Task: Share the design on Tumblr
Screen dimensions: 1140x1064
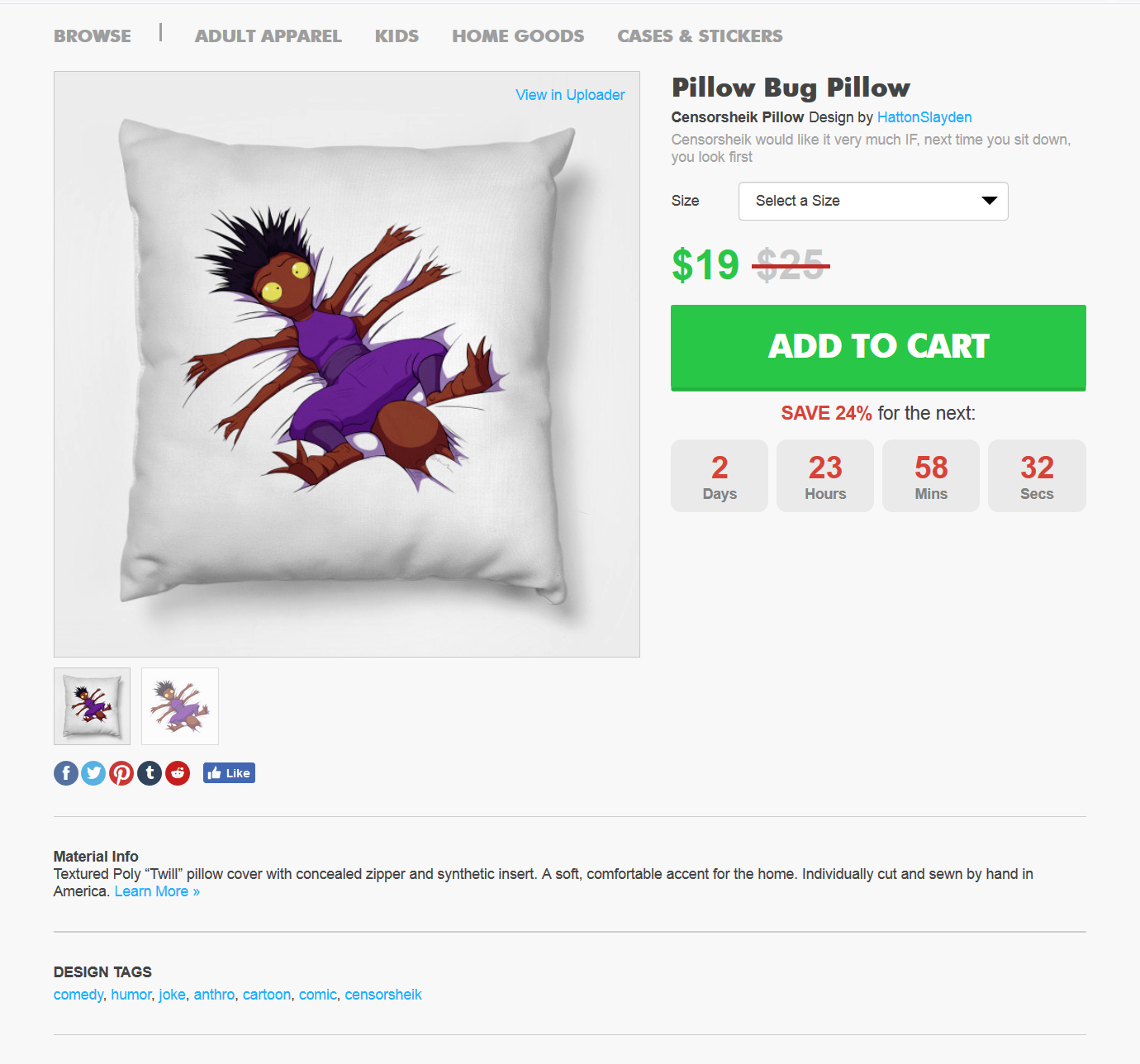Action: [150, 773]
